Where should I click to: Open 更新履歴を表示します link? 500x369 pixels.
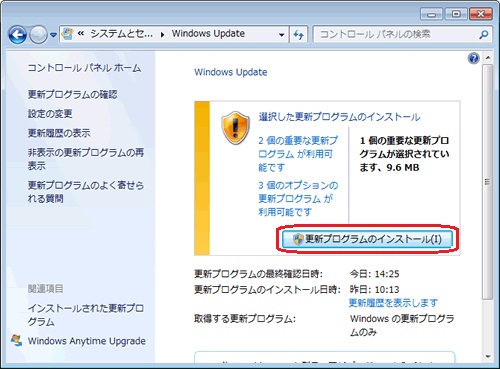393,303
